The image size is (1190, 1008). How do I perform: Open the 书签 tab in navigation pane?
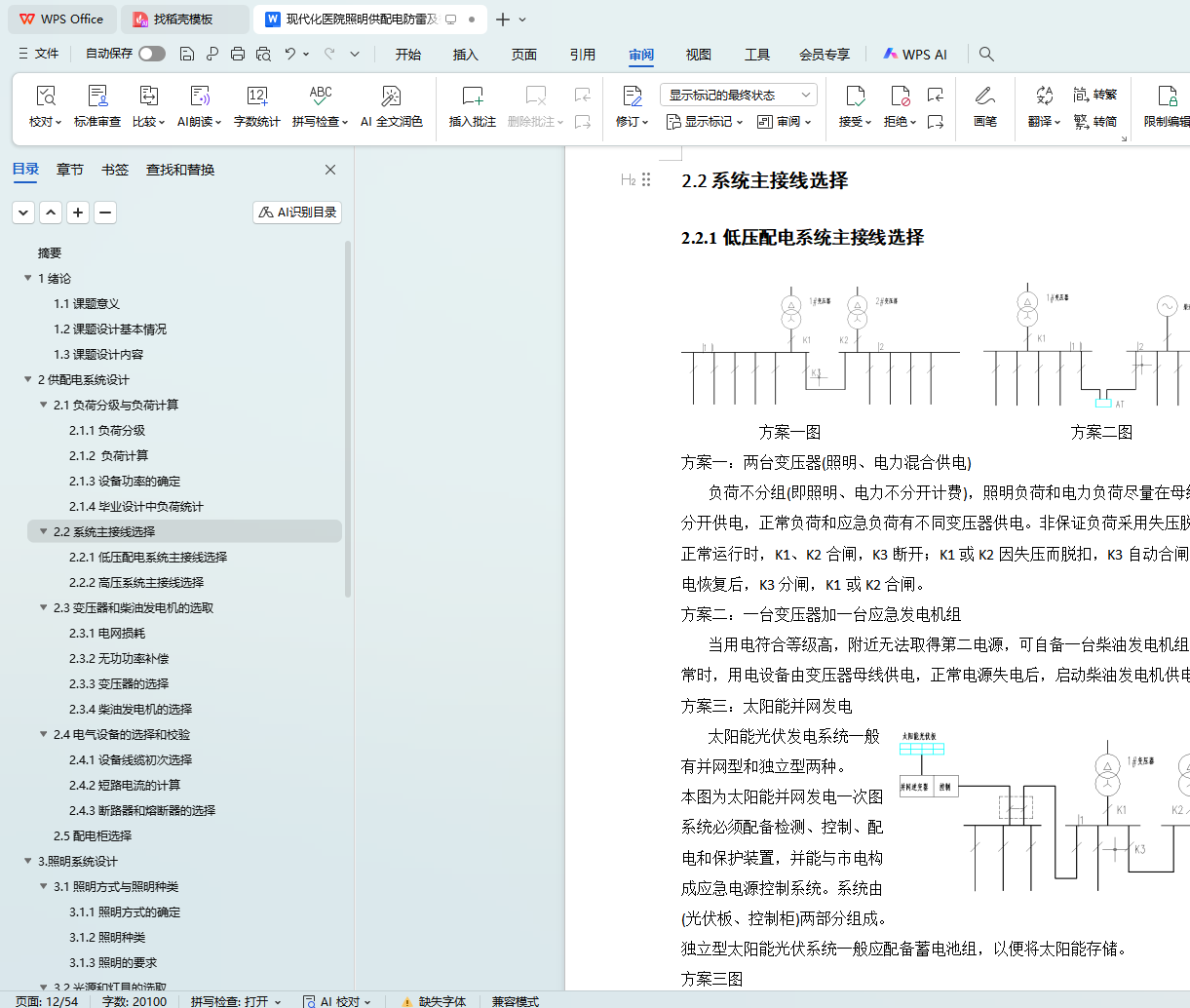tap(115, 170)
